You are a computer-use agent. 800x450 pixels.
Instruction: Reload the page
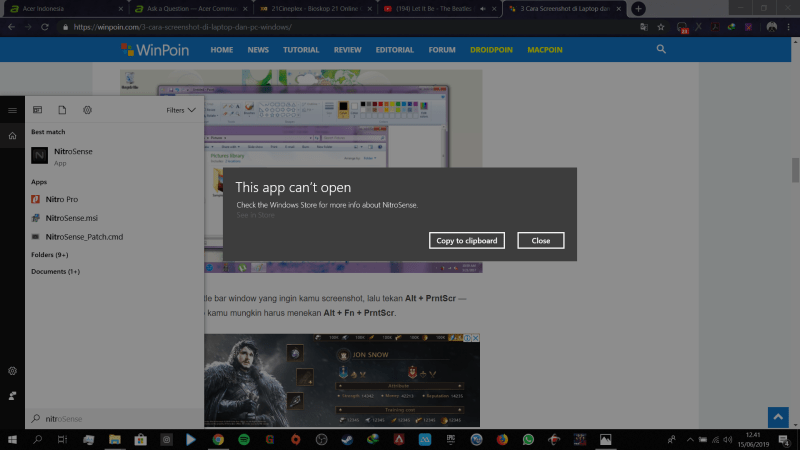pos(45,27)
